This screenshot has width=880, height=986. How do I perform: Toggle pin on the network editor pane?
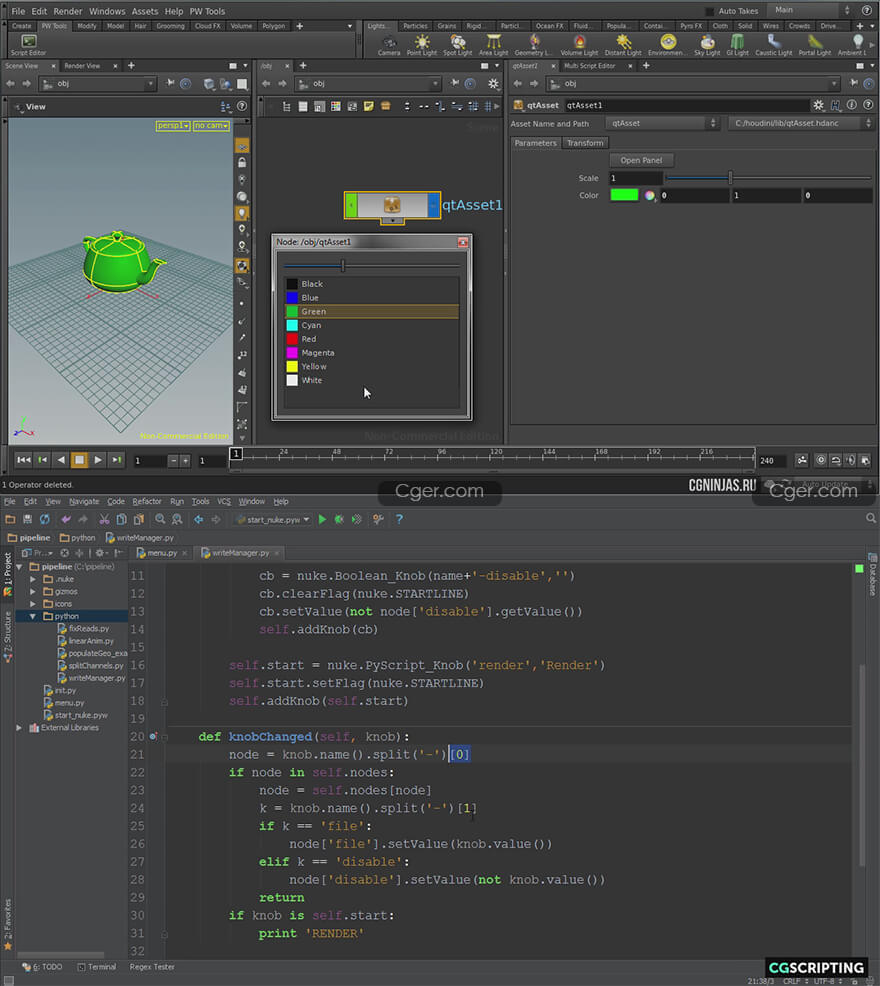455,83
